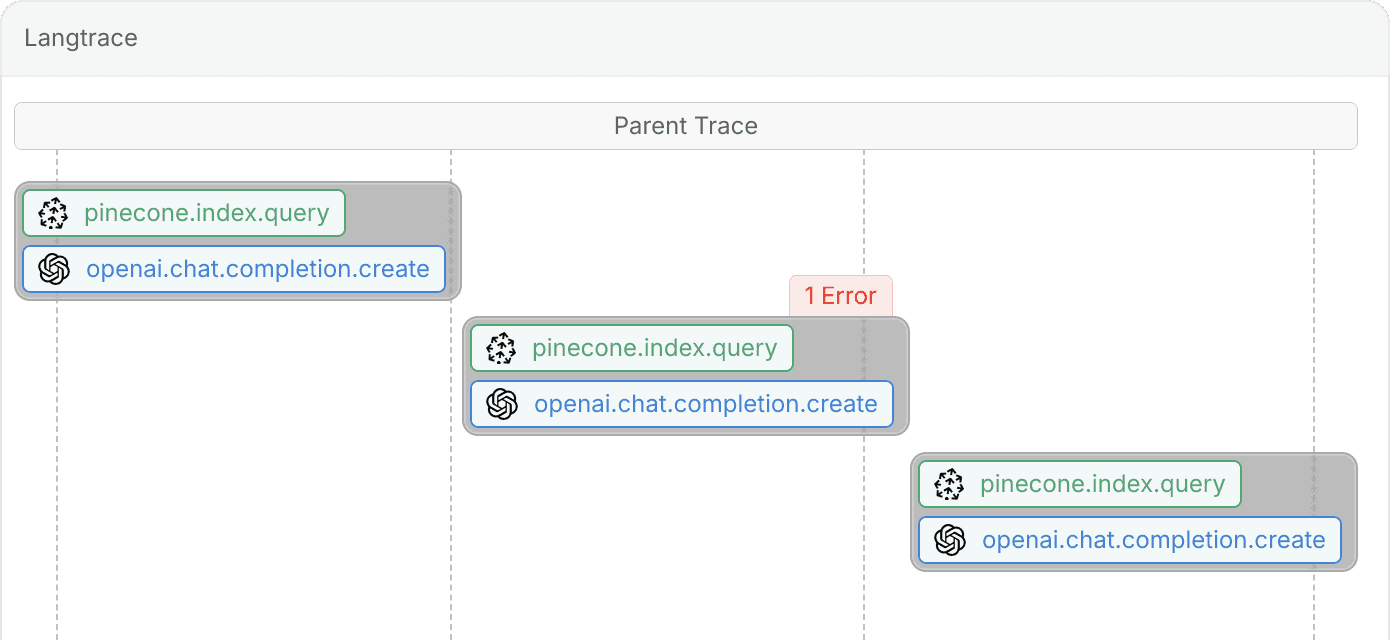1390x640 pixels.
Task: Open the 1 Error badge
Action: pos(840,296)
